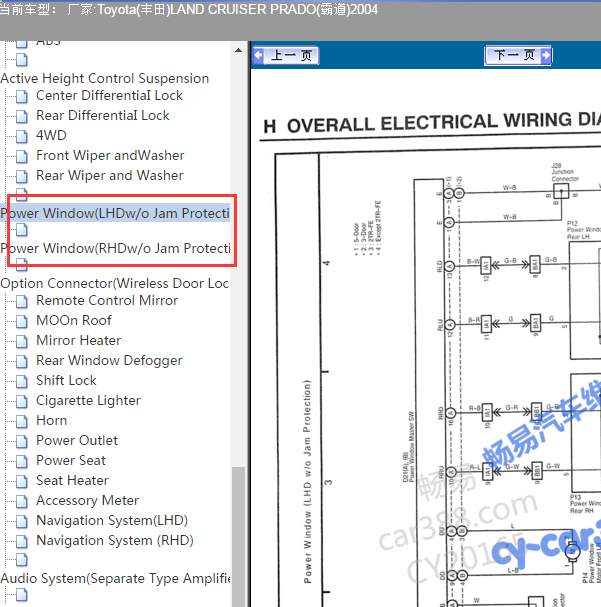Click the OVERALL ELECTRICAL WIRING heading
The height and width of the screenshot is (607, 601).
(x=432, y=123)
